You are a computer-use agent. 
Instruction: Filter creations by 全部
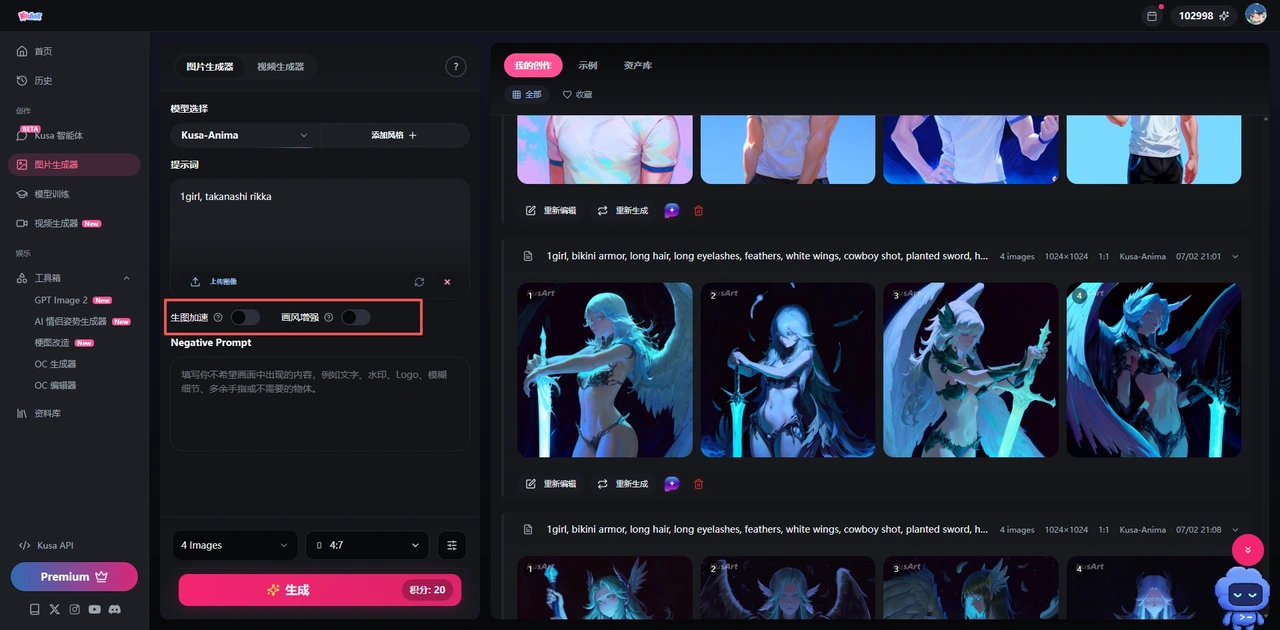[x=527, y=95]
